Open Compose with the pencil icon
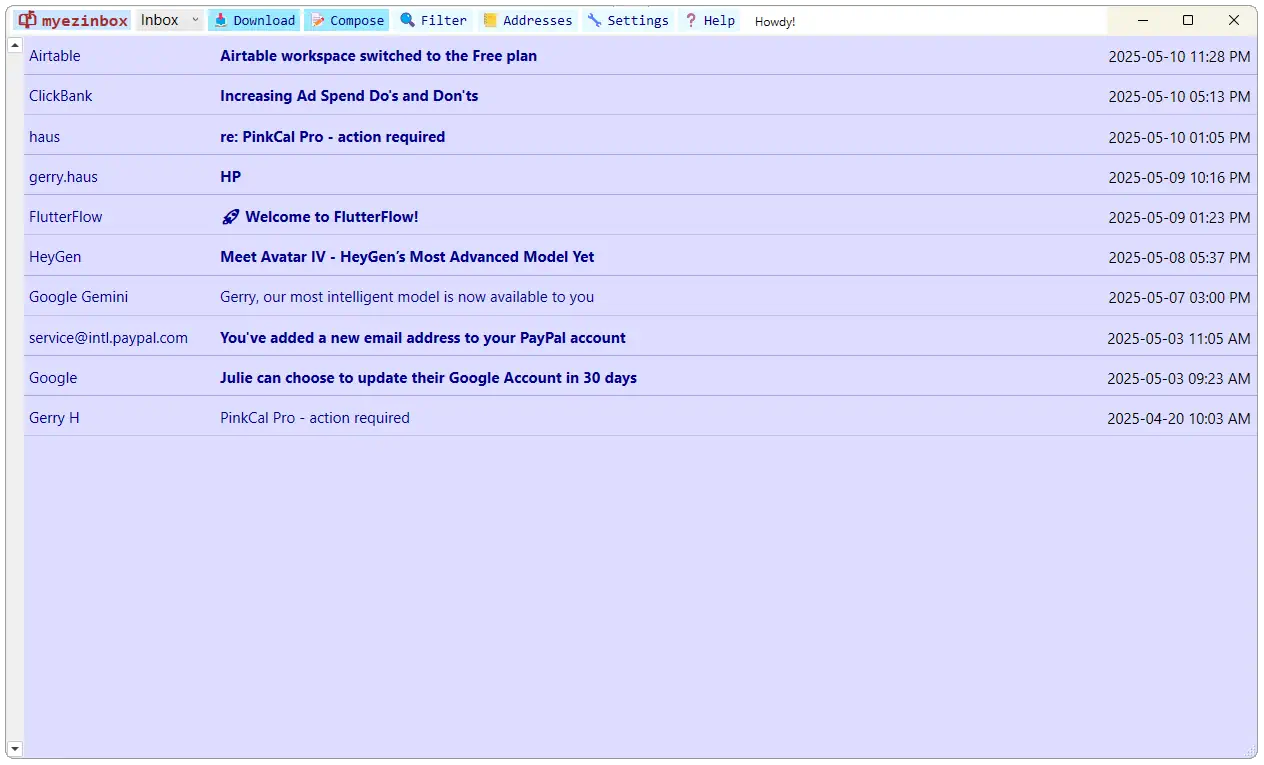The height and width of the screenshot is (765, 1264). [x=318, y=20]
